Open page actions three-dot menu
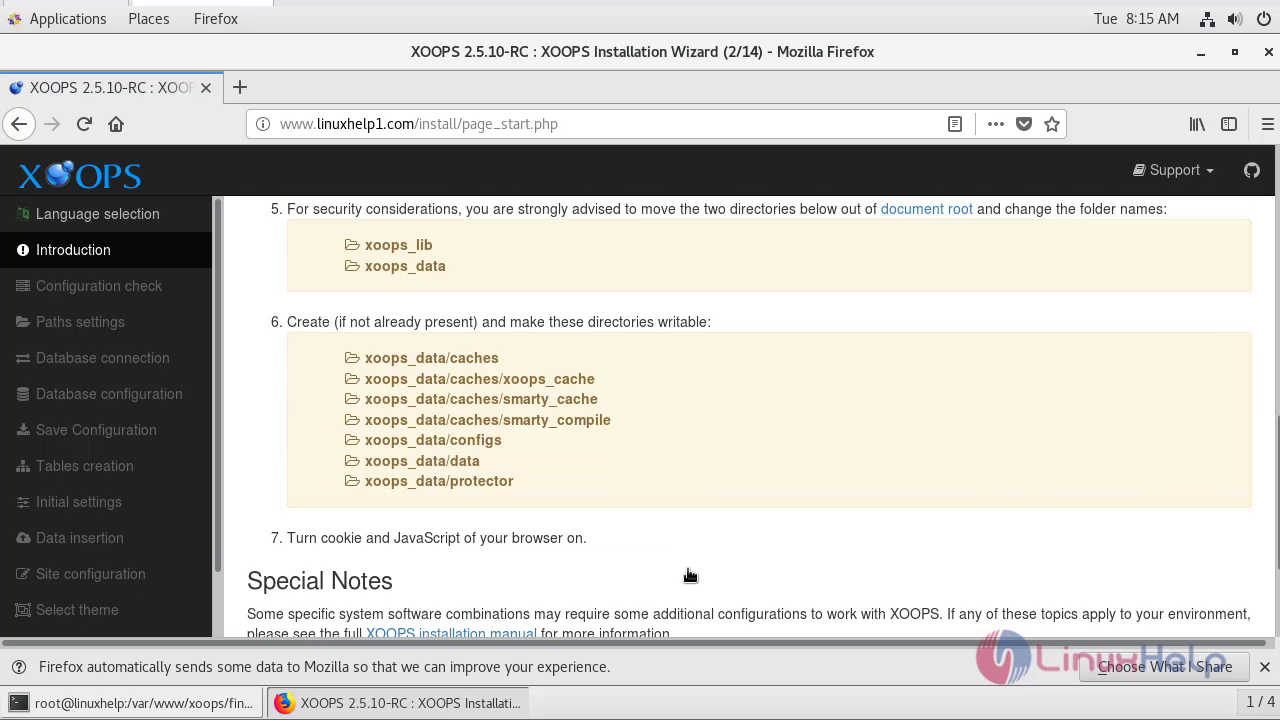The width and height of the screenshot is (1280, 720). (x=995, y=124)
